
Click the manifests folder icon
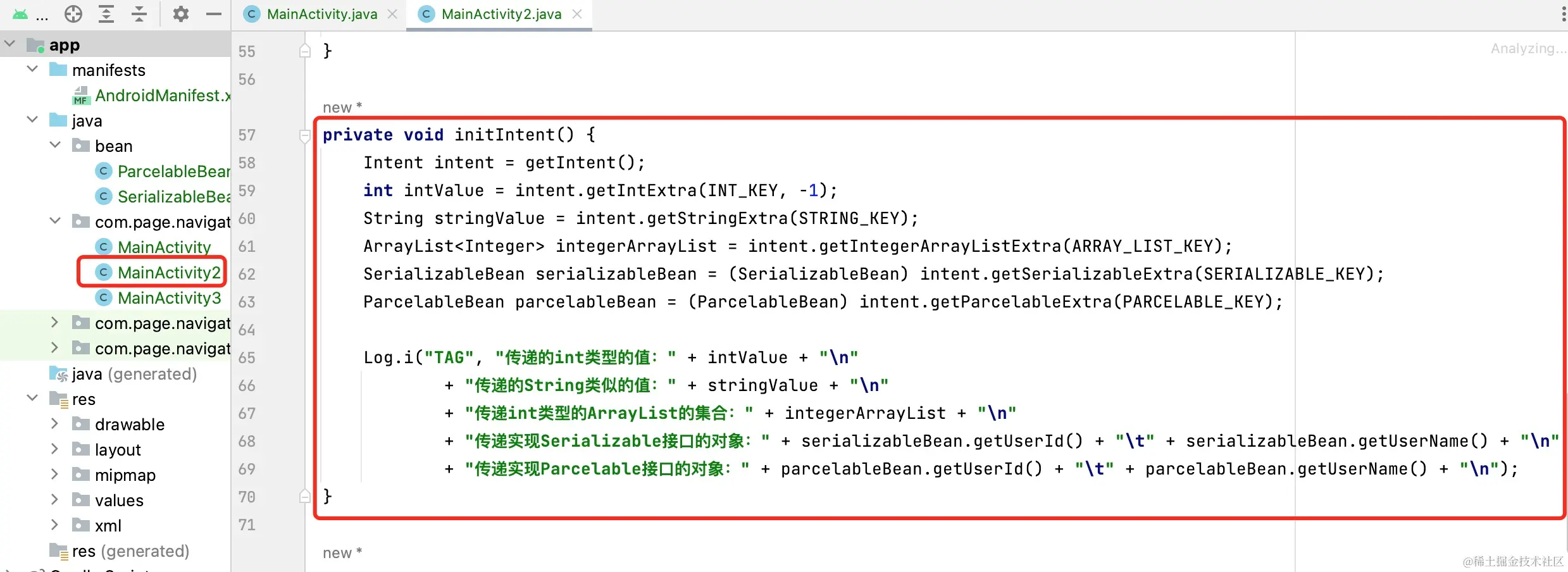[58, 69]
